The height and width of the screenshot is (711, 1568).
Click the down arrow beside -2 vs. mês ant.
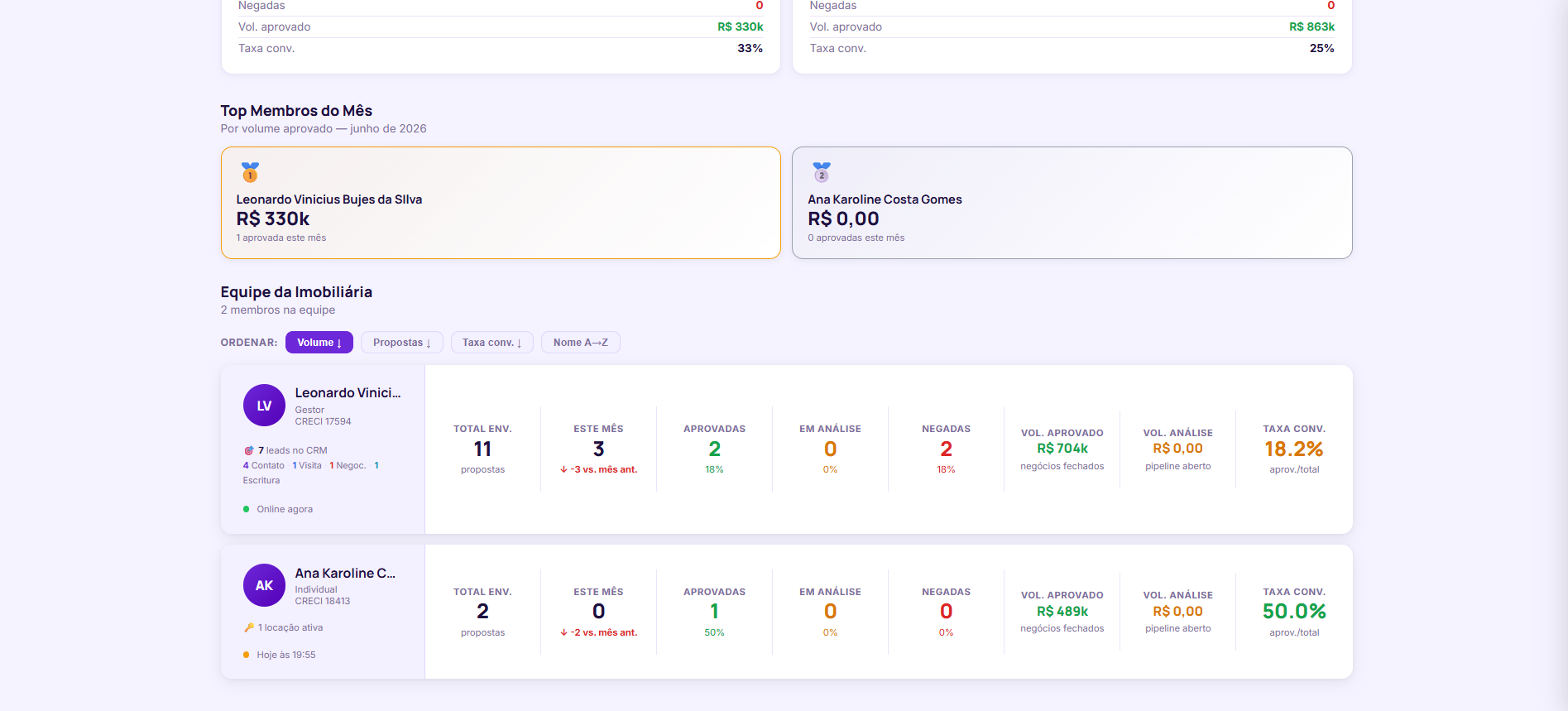click(563, 632)
